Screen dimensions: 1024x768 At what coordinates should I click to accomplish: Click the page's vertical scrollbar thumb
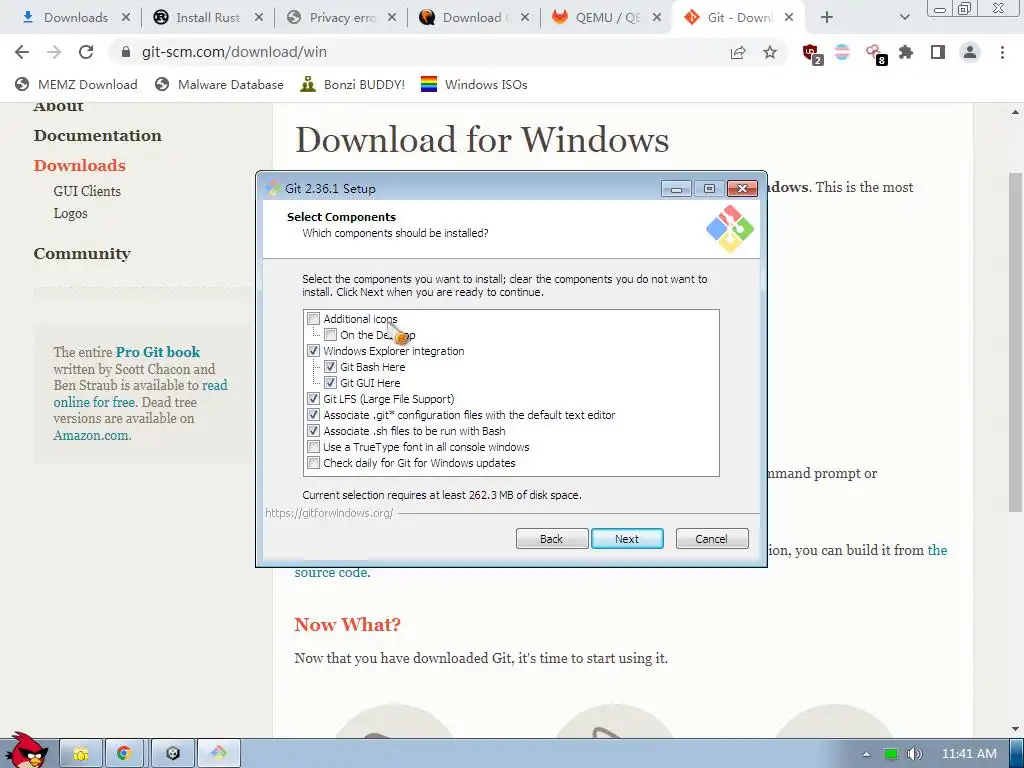point(1015,343)
